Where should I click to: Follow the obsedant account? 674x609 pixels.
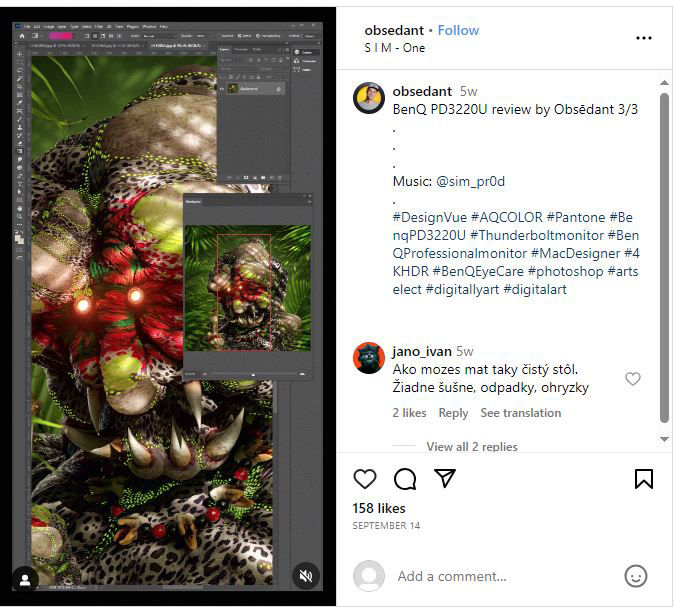(458, 31)
